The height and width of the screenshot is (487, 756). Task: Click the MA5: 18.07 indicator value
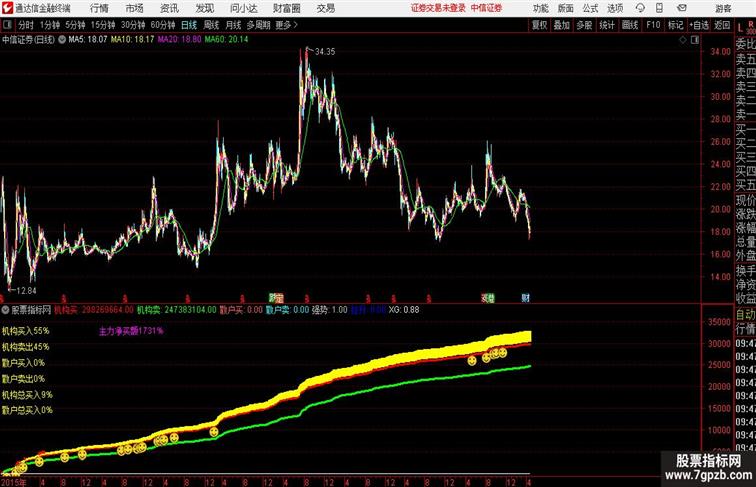88,40
